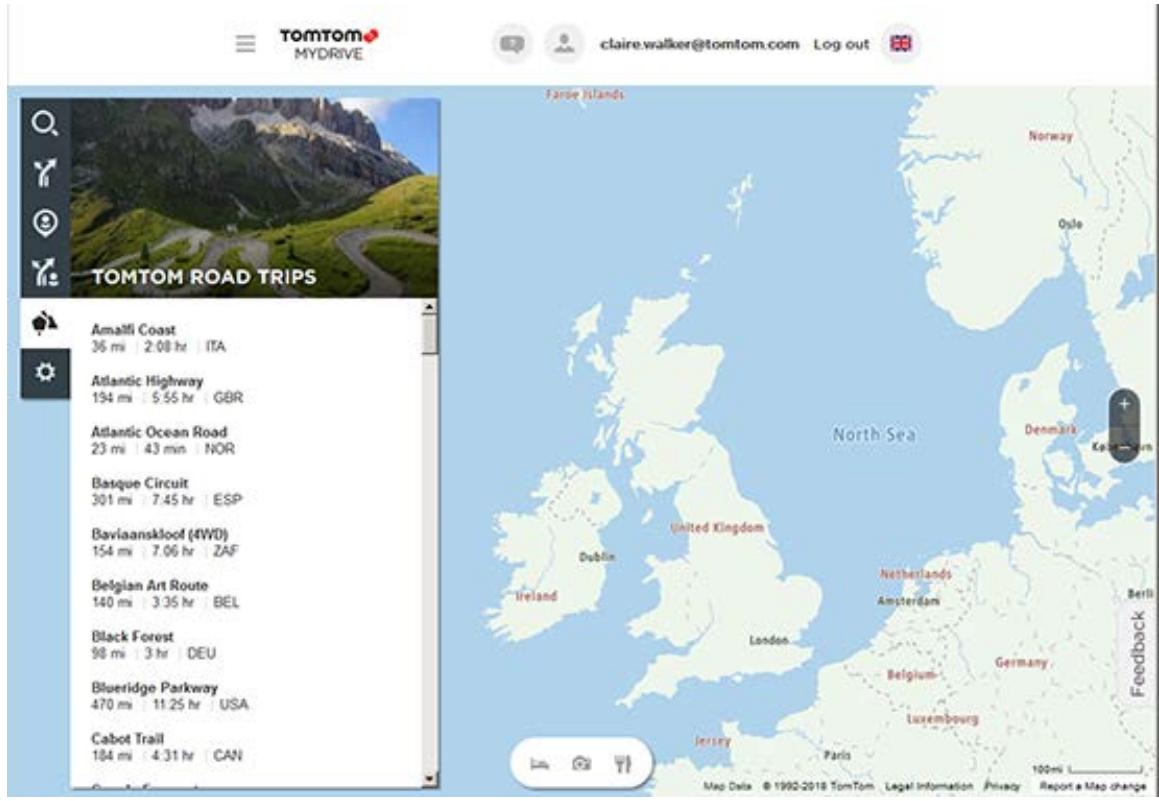Show restaurants with fork and knife icon
The image size is (1159, 801).
(623, 763)
